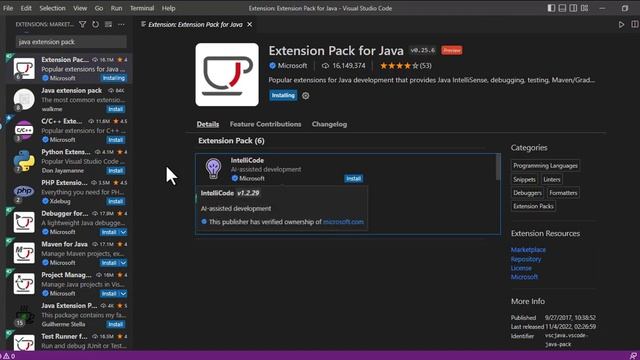
Task: Click the extension pack list scrollbar
Action: tap(498, 167)
